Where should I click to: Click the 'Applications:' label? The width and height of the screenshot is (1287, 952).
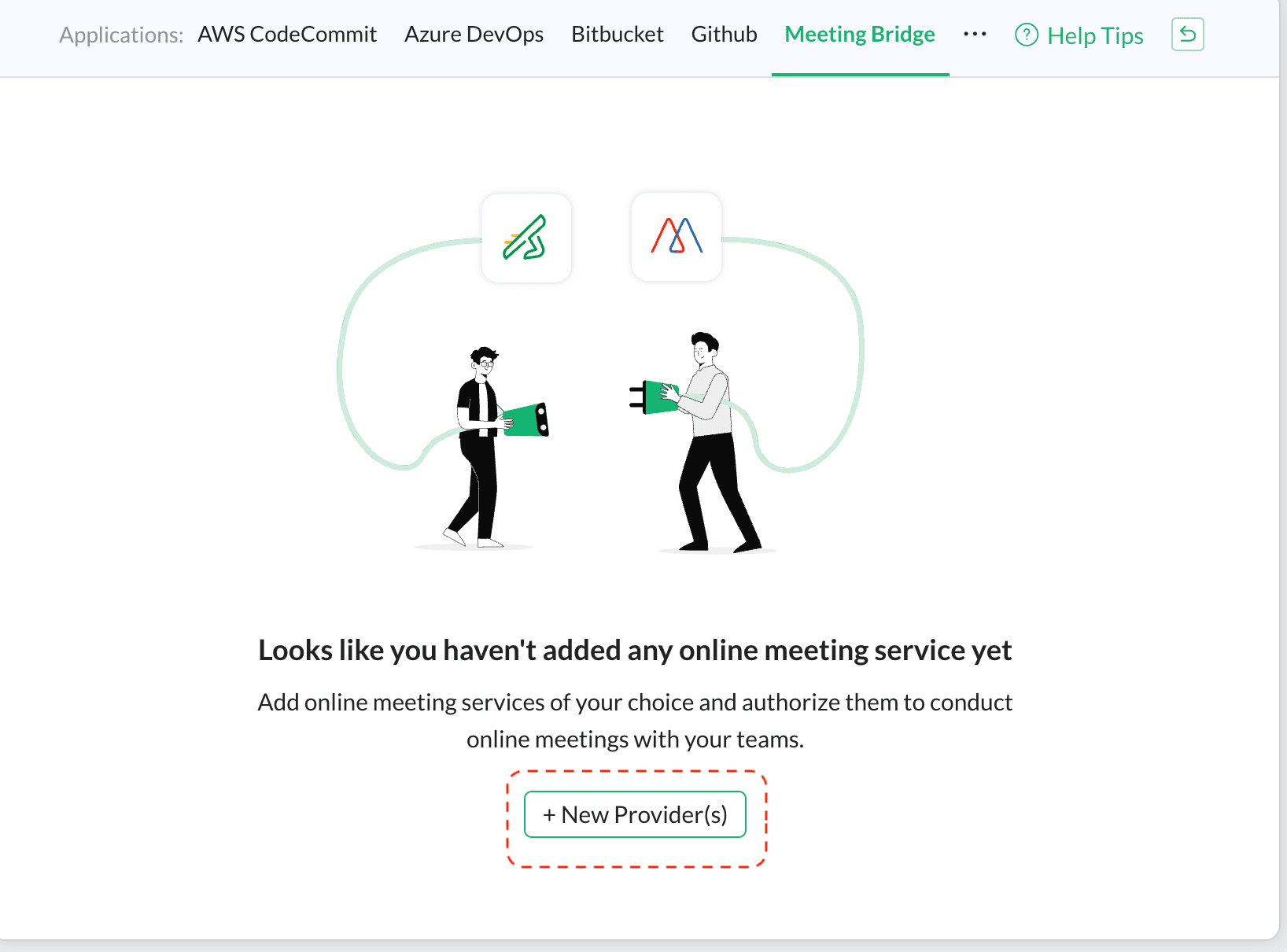[x=121, y=35]
